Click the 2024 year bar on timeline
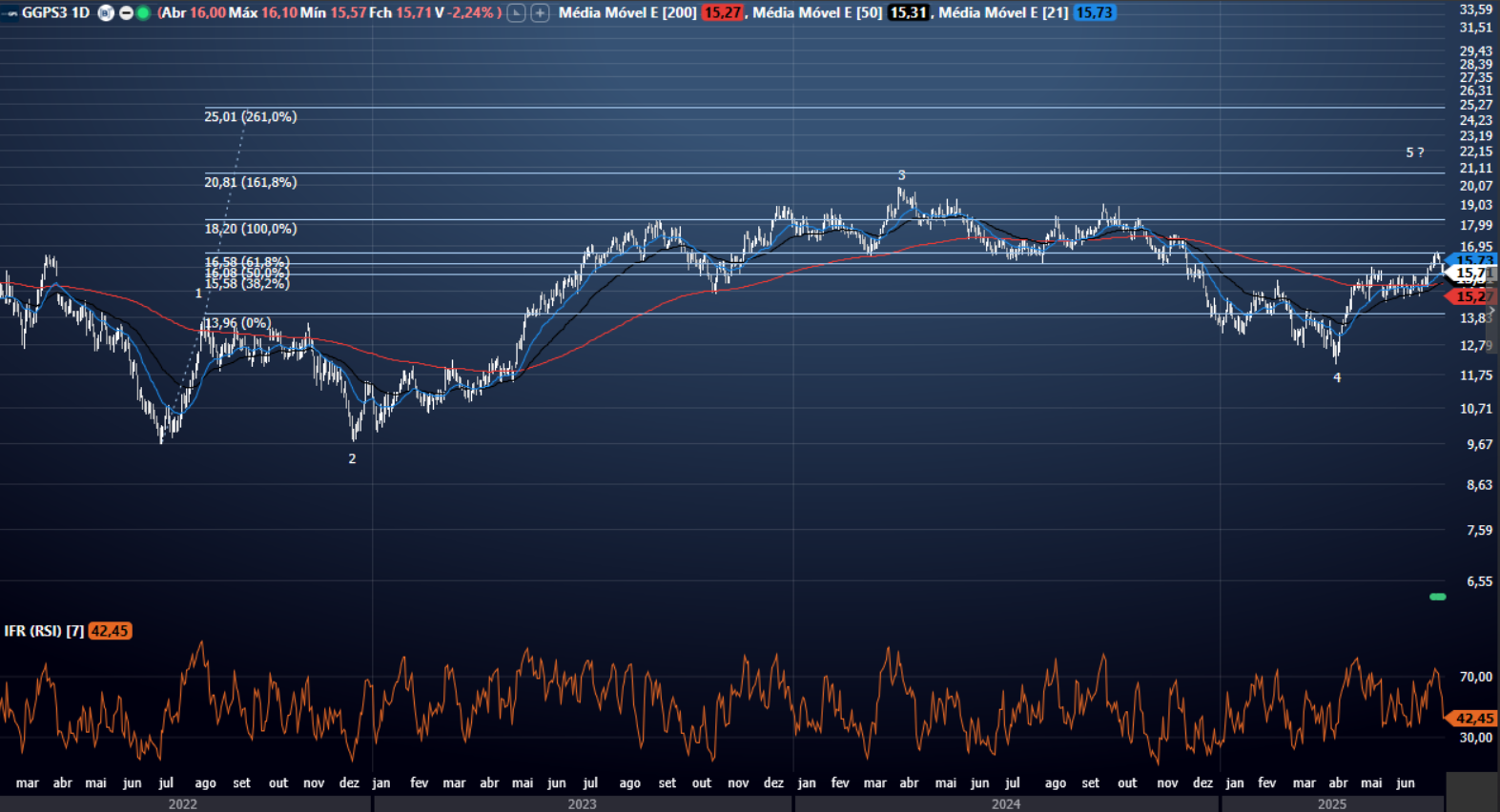Screen dimensions: 1500x812 pos(1006,804)
